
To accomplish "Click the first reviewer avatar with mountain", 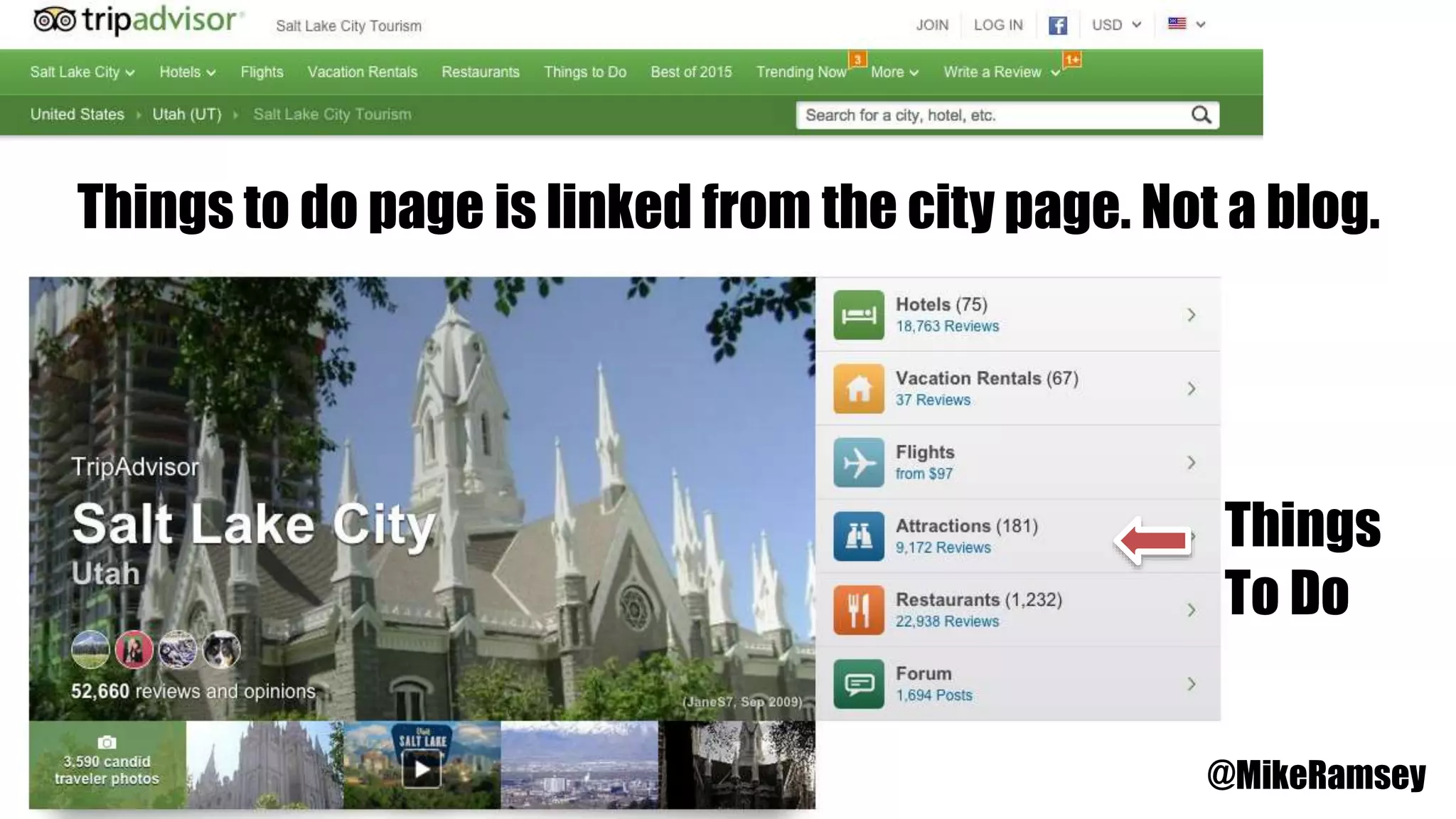I will [x=90, y=650].
